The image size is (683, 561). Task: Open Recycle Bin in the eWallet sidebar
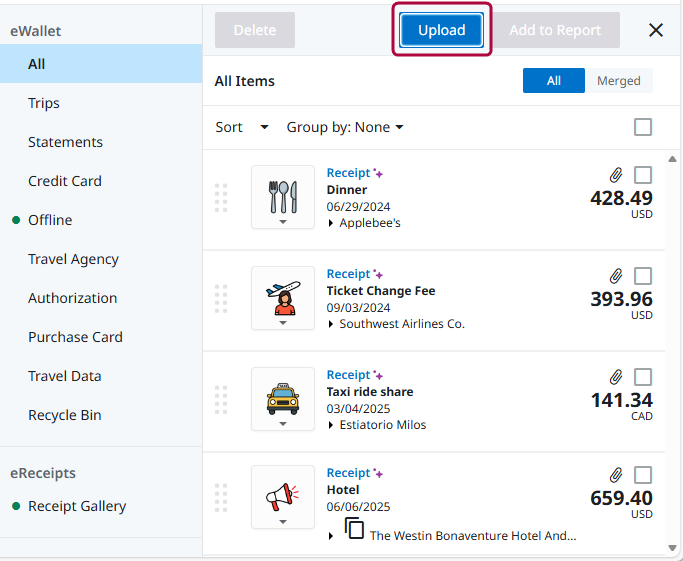tap(65, 415)
